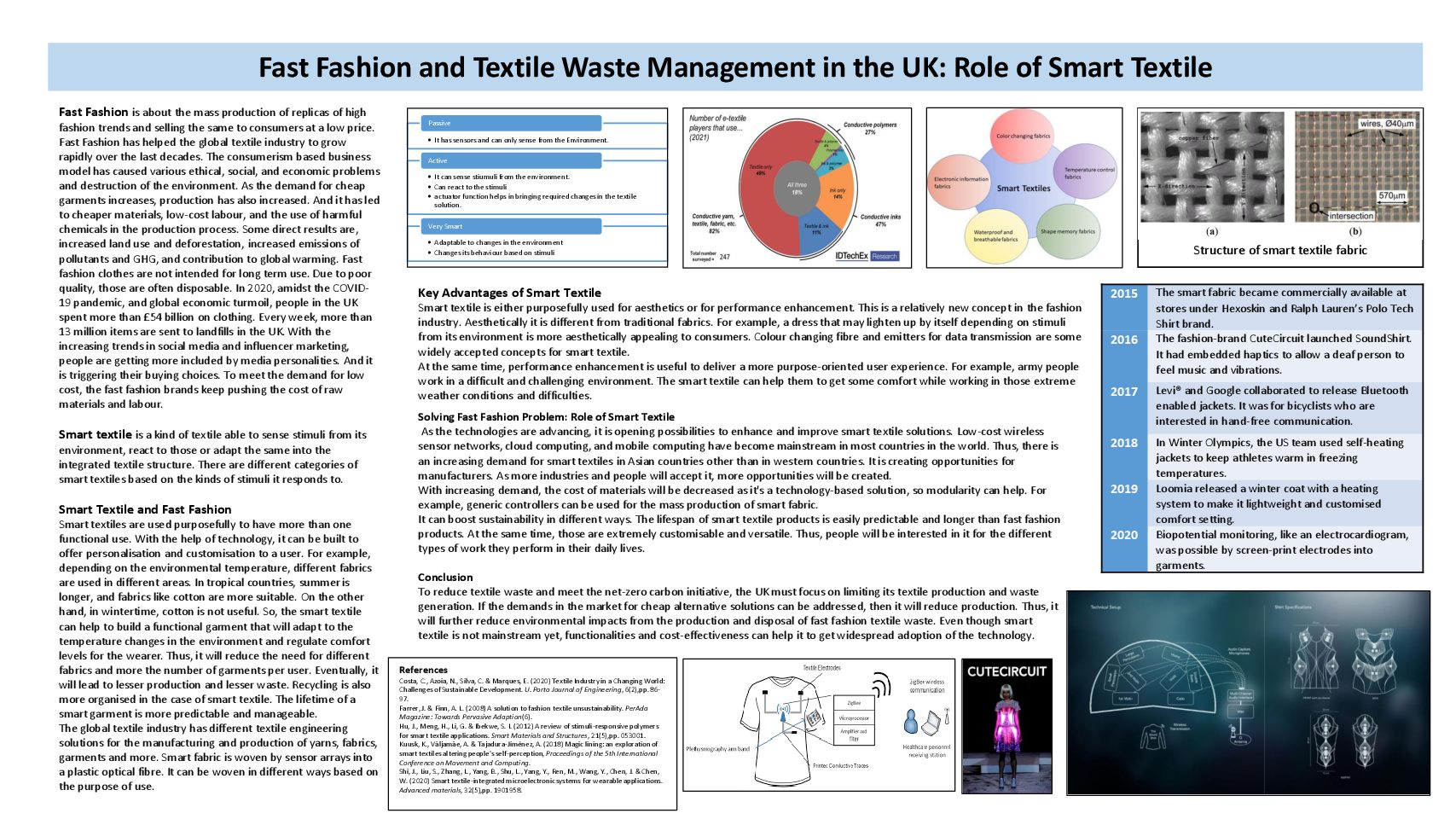Select the Farrer & Finn reference entry
Screen dimensions: 1456x819
click(x=524, y=712)
